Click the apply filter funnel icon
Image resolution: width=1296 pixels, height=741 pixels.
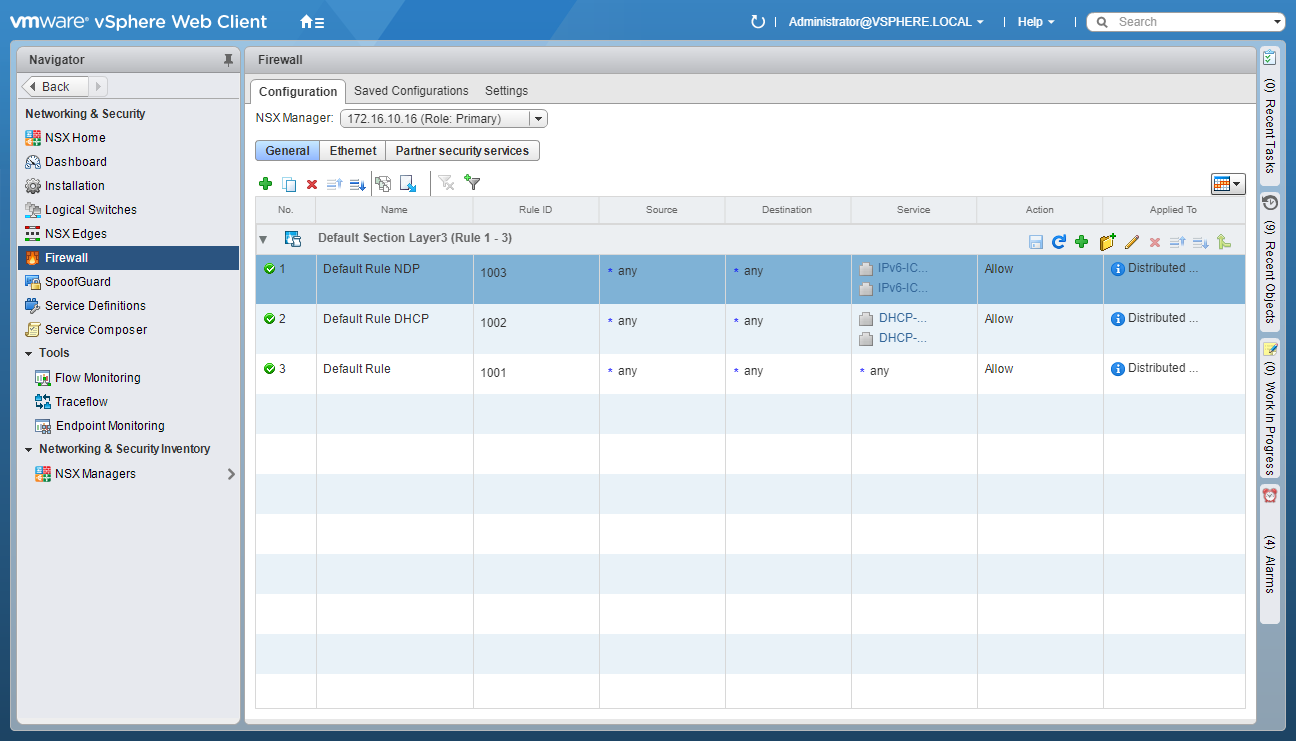473,183
